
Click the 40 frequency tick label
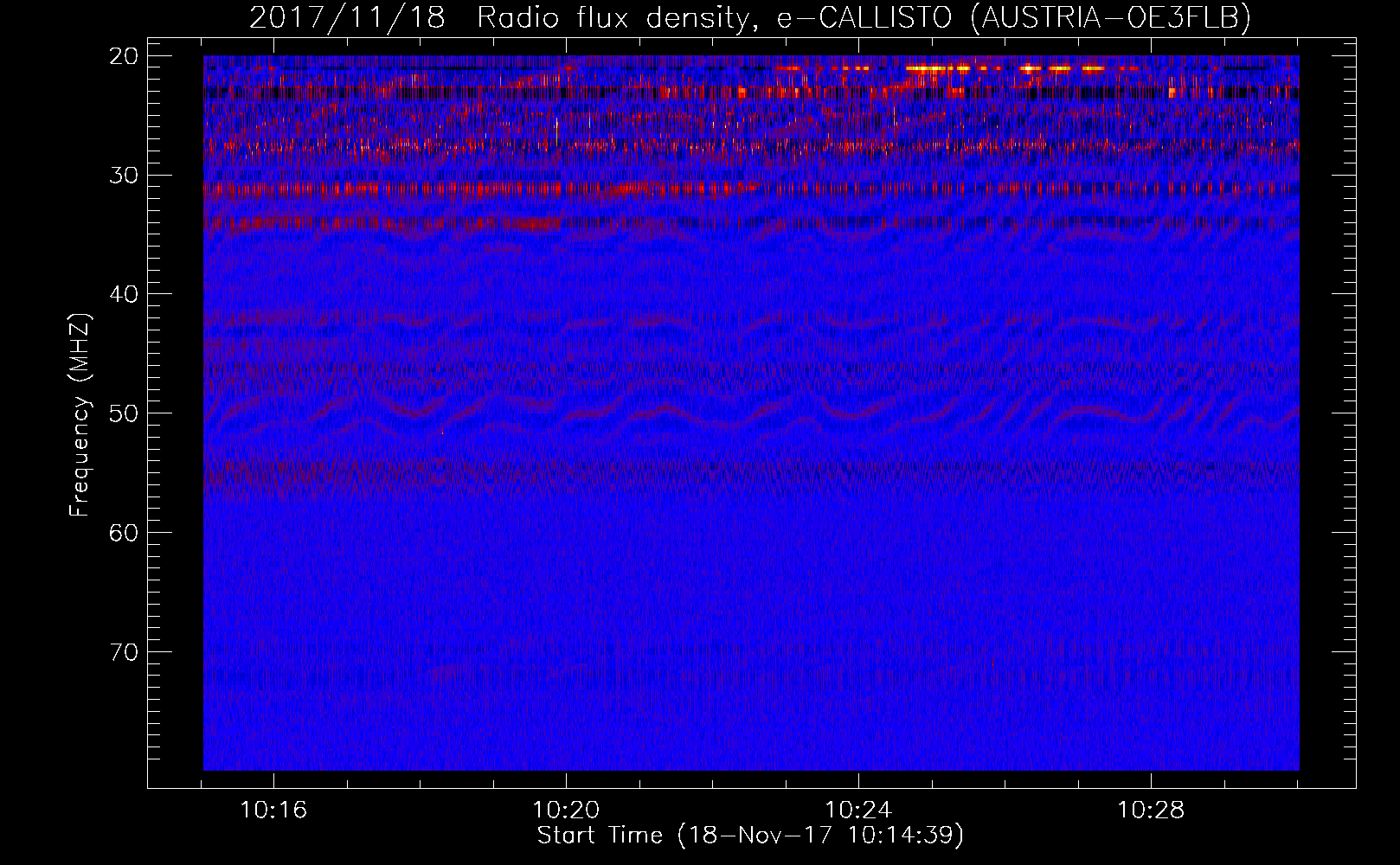125,294
